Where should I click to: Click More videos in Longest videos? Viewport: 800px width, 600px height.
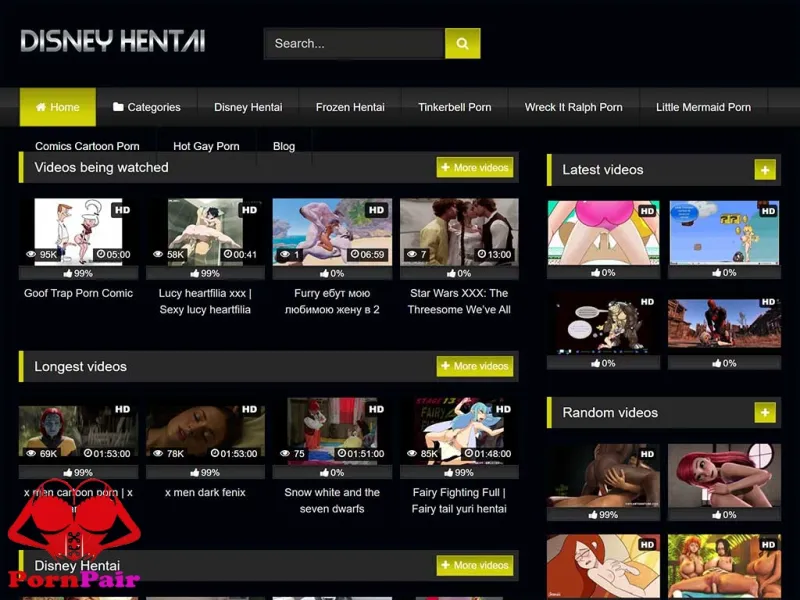(474, 366)
